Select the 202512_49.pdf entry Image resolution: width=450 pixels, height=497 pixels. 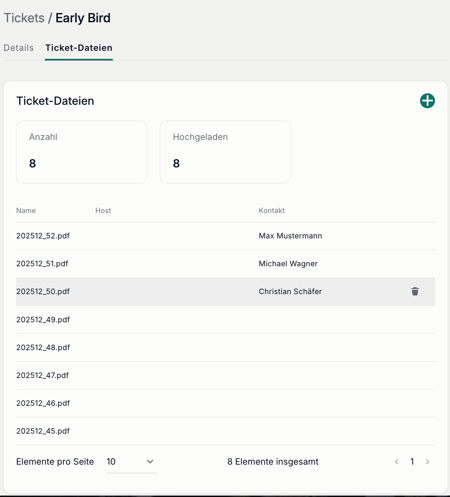(x=225, y=320)
